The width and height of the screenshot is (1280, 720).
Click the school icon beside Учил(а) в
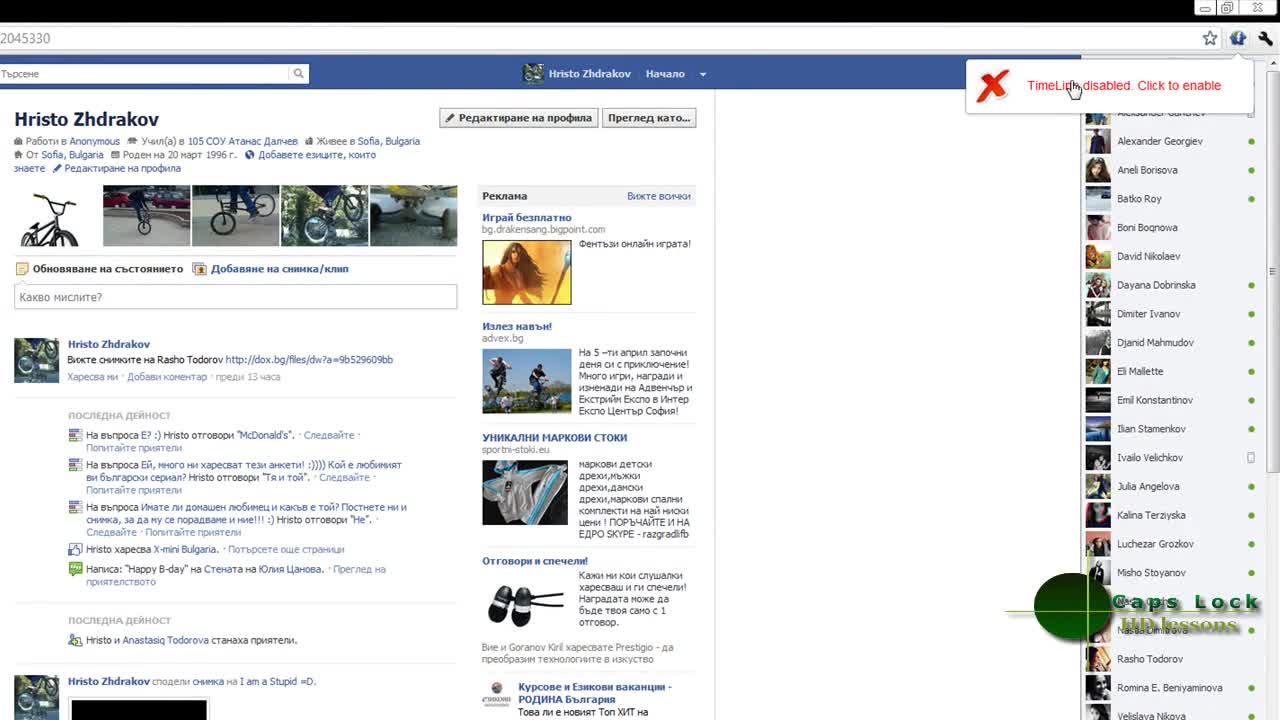pyautogui.click(x=134, y=142)
